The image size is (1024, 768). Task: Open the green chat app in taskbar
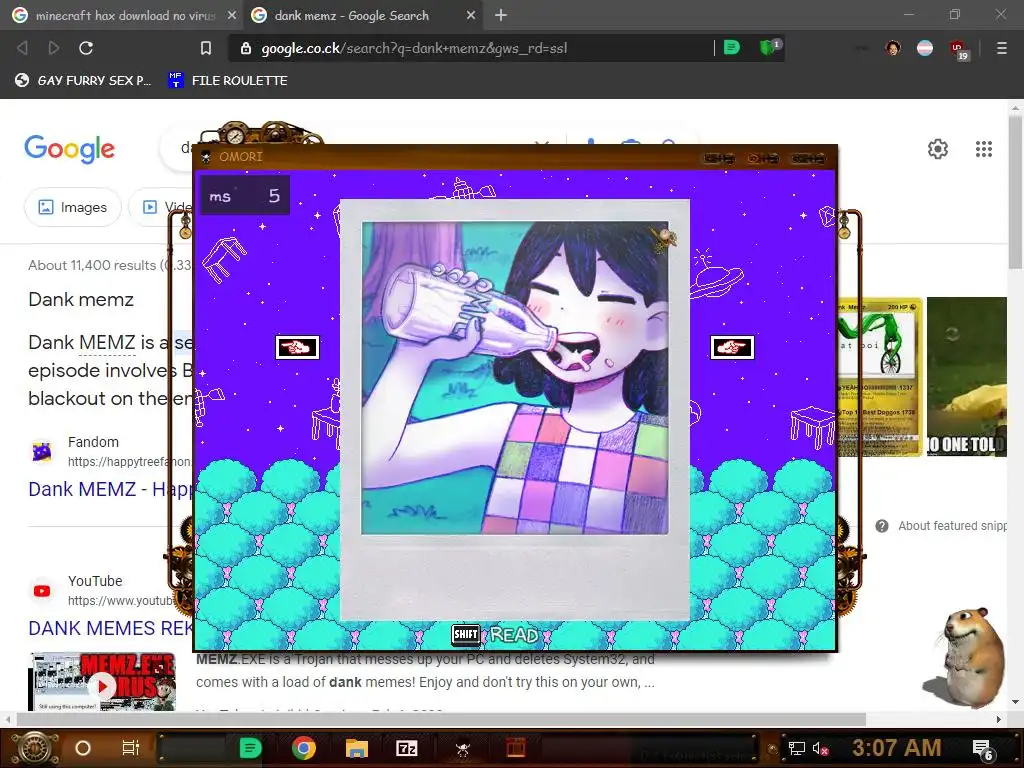pyautogui.click(x=250, y=748)
